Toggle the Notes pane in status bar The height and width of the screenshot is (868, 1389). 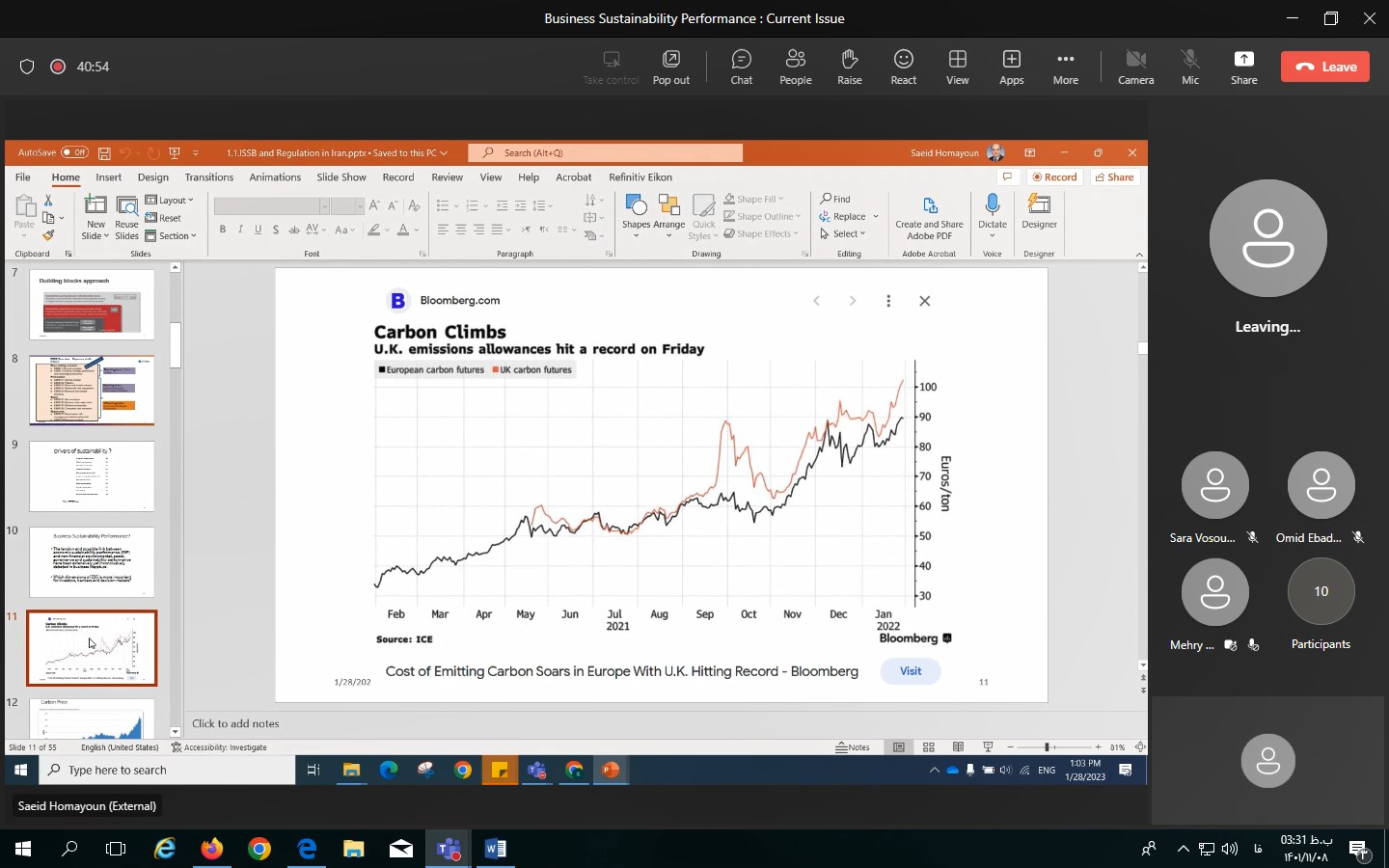pos(853,747)
